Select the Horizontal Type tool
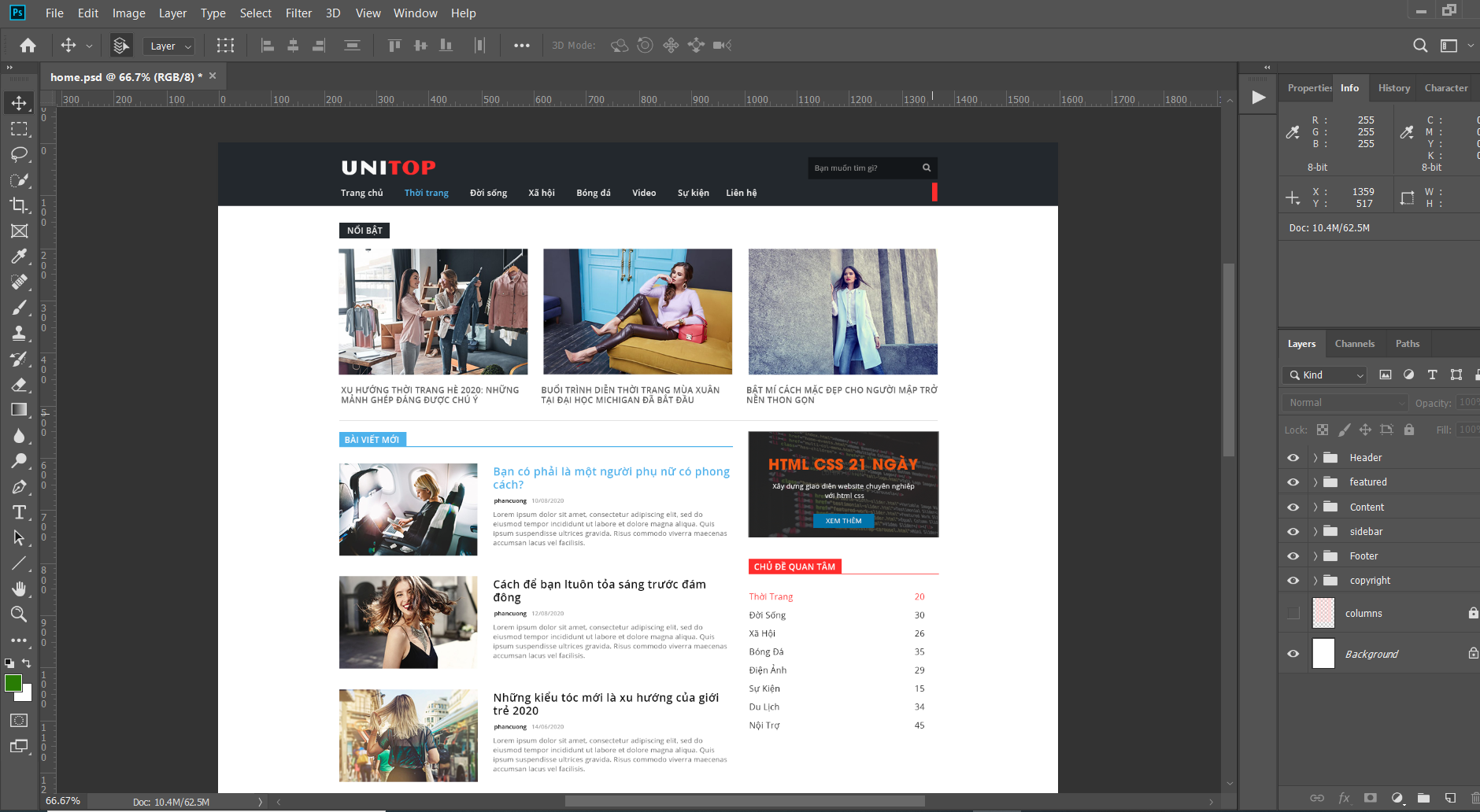Screen dimensions: 1480x812 click(20, 511)
